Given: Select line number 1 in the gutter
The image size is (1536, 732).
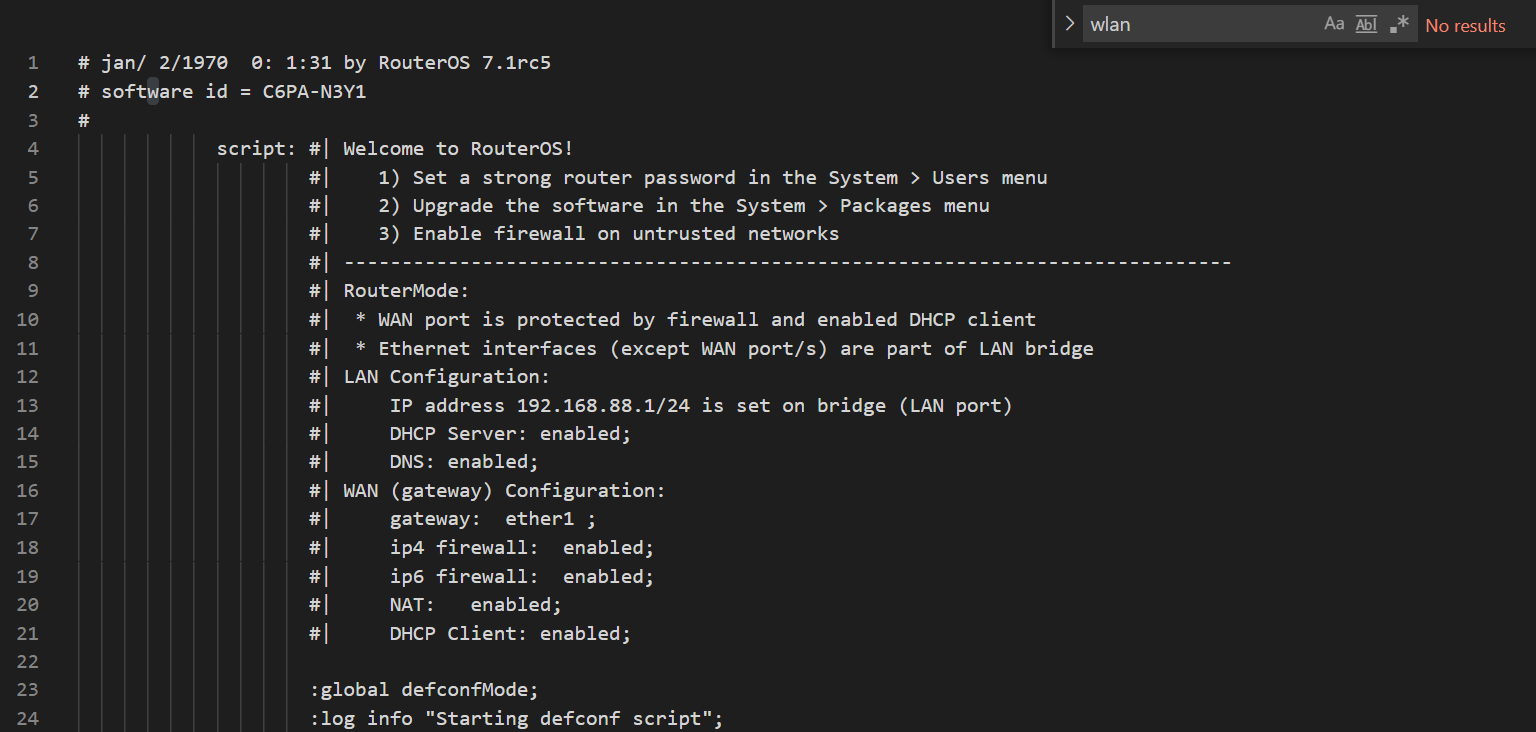Looking at the screenshot, I should tap(33, 63).
